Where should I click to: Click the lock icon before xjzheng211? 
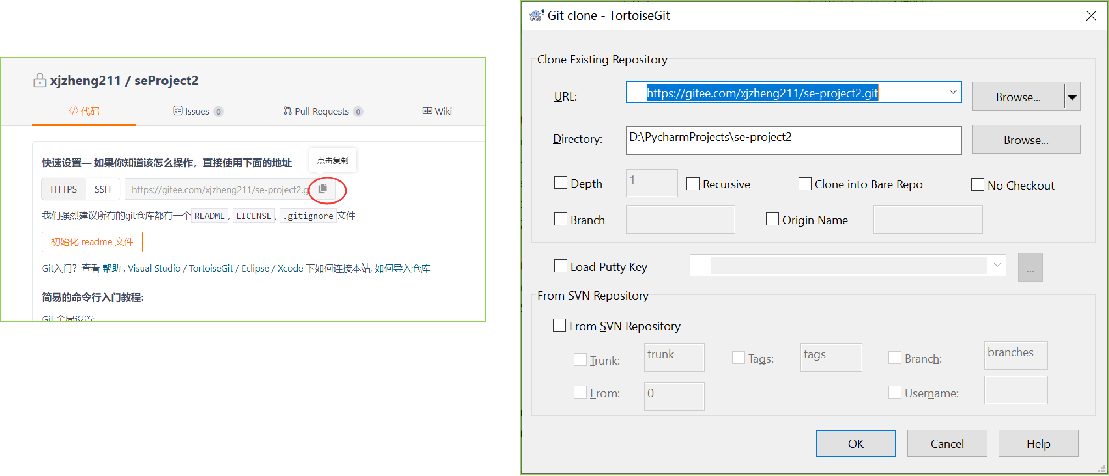[38, 81]
